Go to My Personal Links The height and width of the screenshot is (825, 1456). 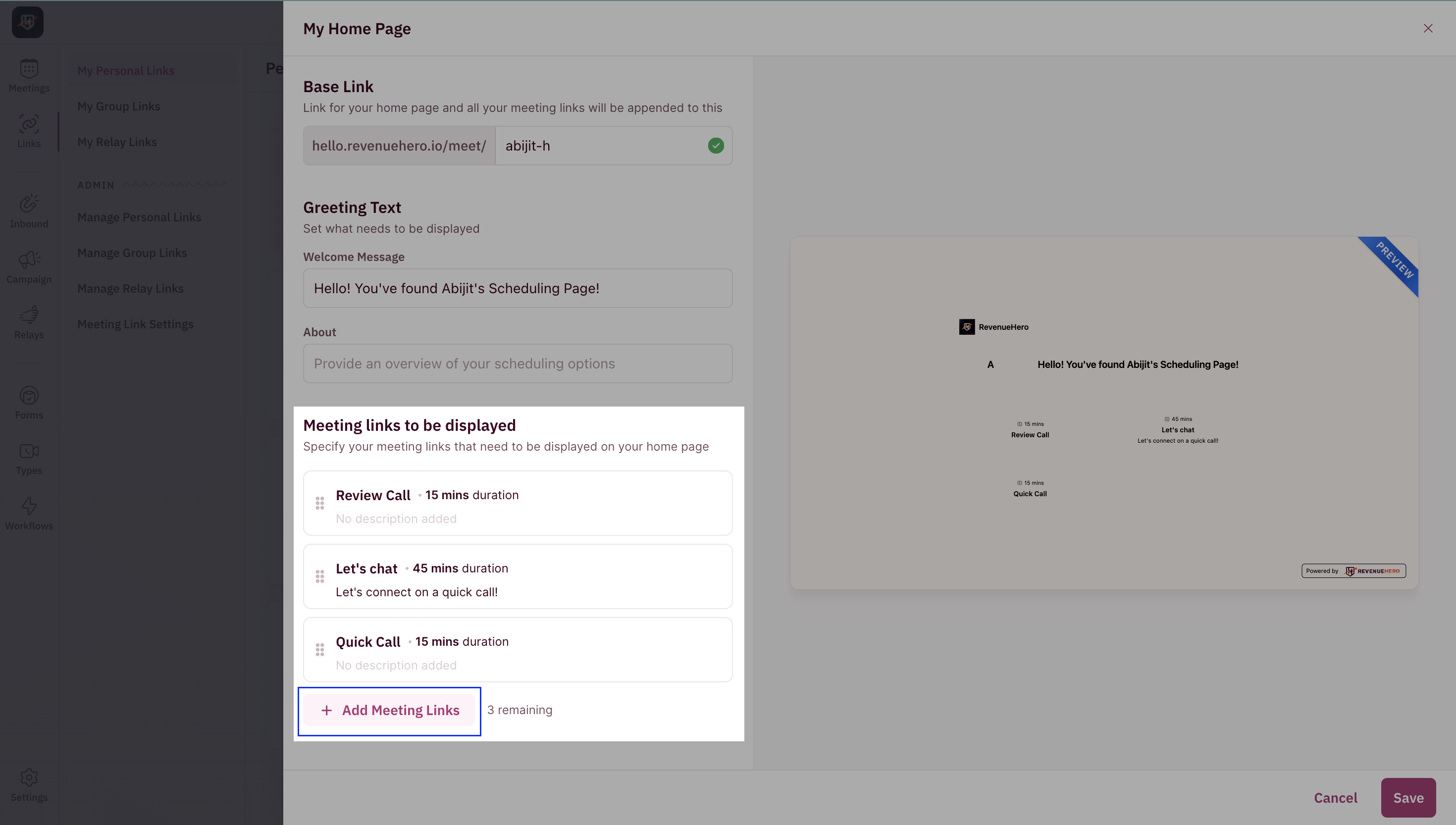point(126,71)
